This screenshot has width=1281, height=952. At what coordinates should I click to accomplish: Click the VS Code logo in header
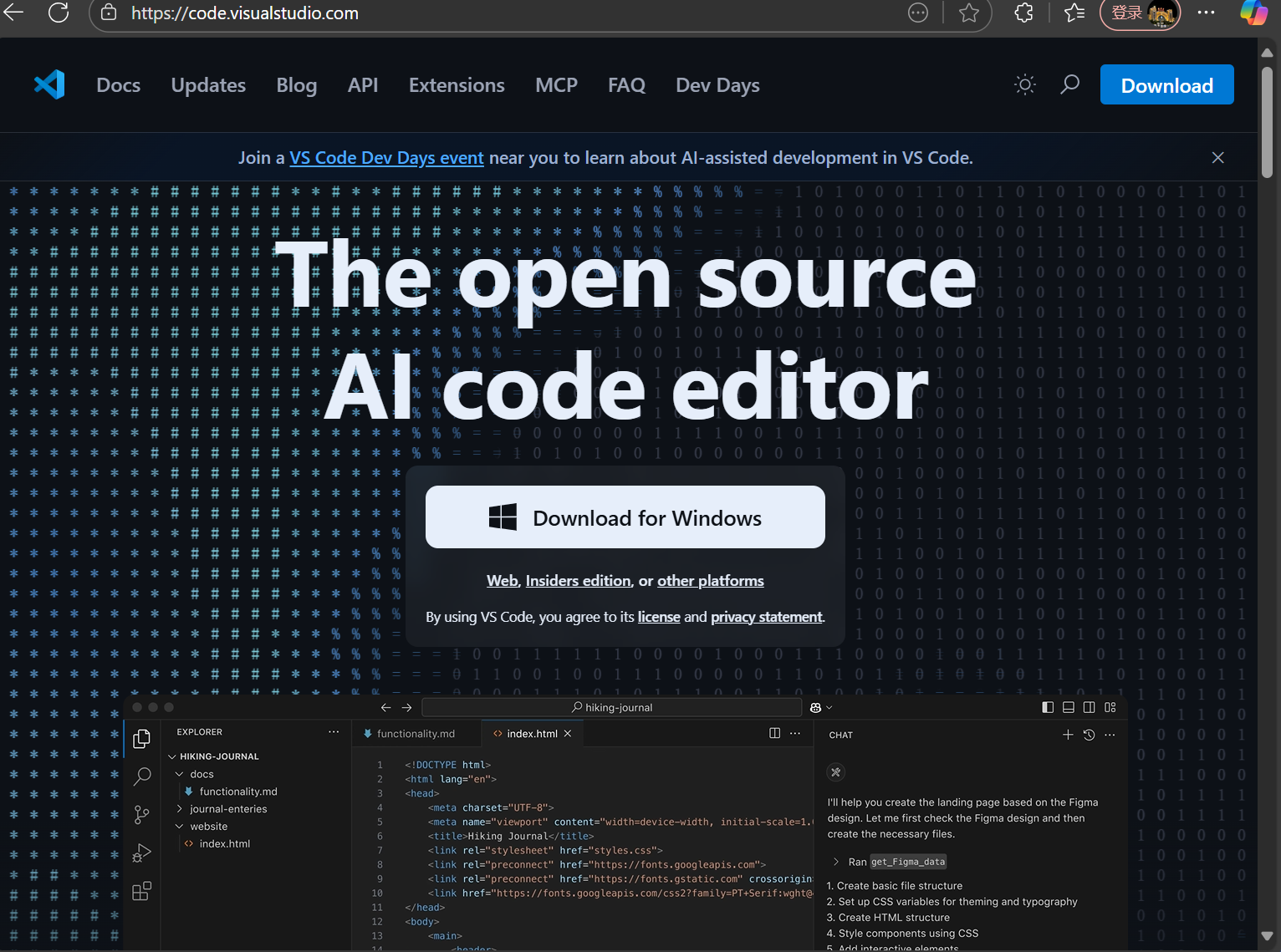point(49,84)
